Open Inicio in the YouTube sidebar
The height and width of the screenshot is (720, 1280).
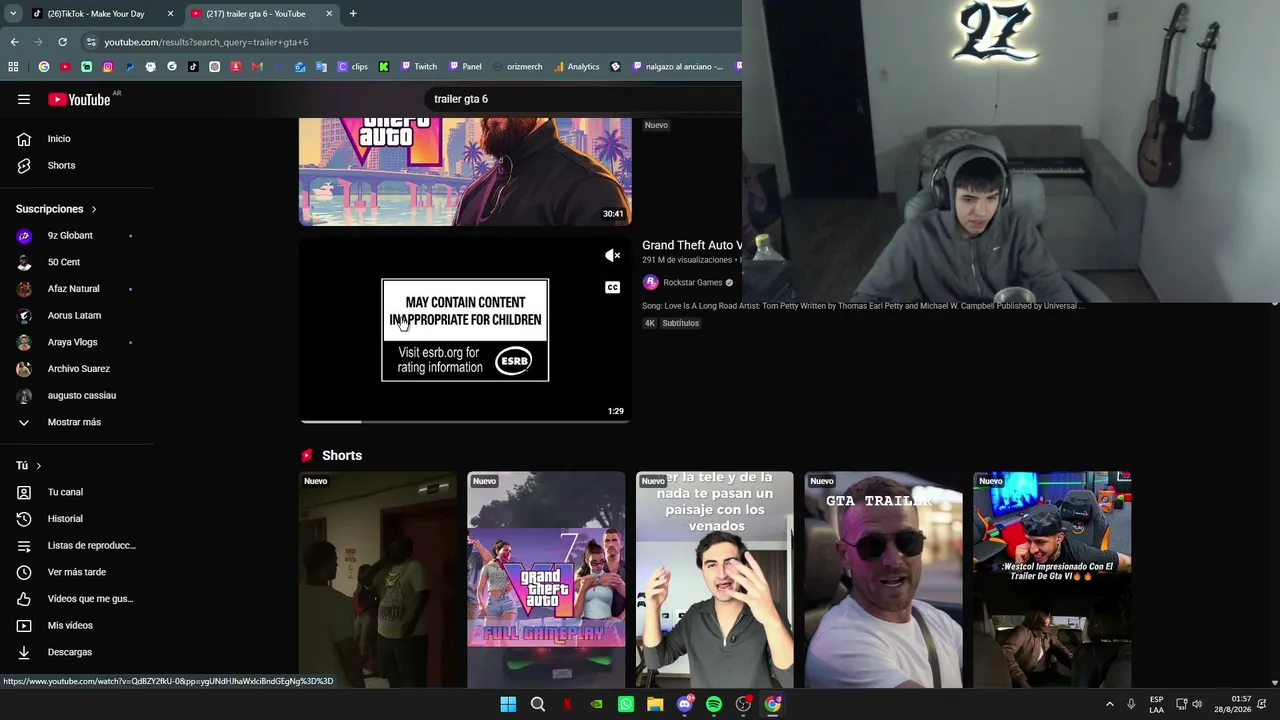(x=59, y=139)
